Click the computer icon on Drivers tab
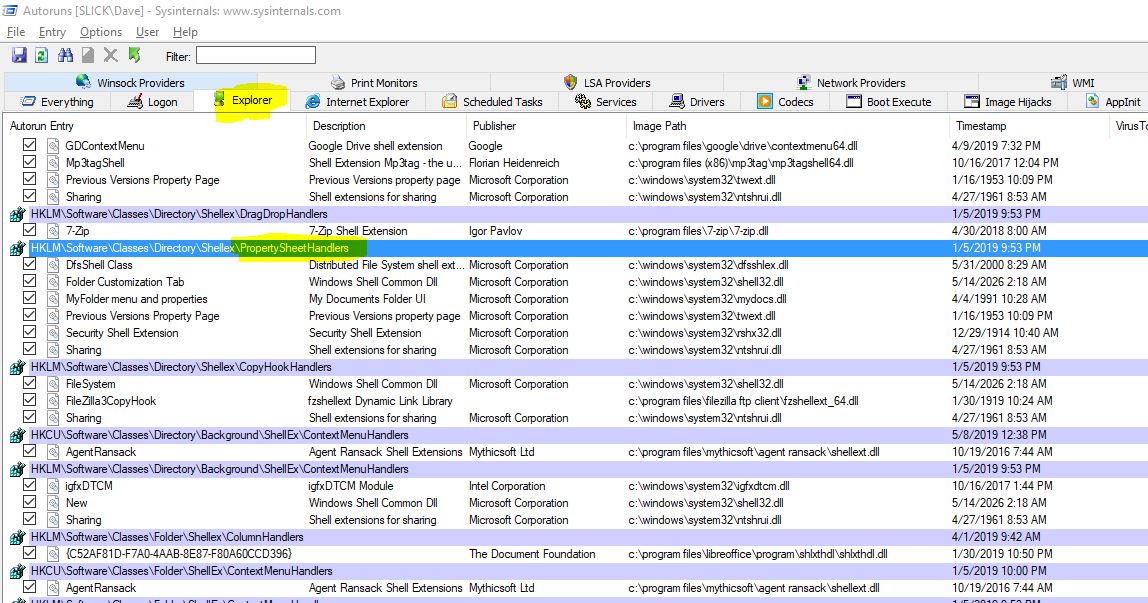The width and height of the screenshot is (1148, 603). [x=677, y=101]
